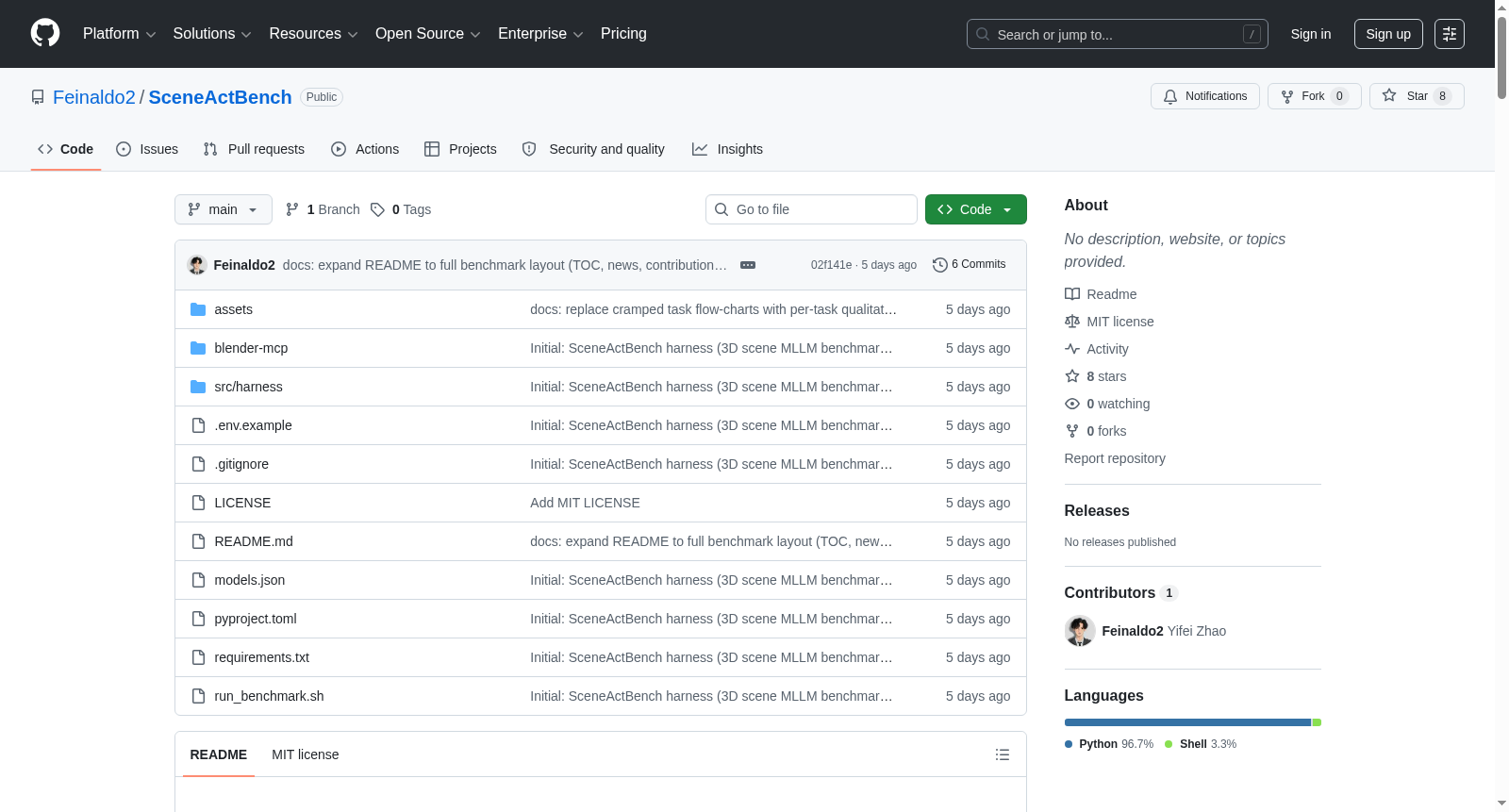1509x812 pixels.
Task: Switch to the Issues tab
Action: click(147, 149)
